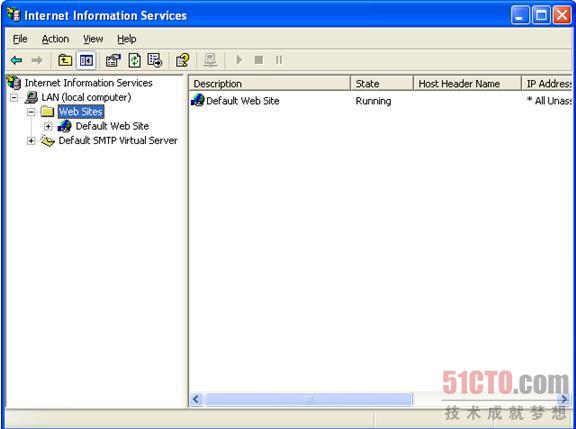Select LAN (local computer) tree item

[86, 98]
